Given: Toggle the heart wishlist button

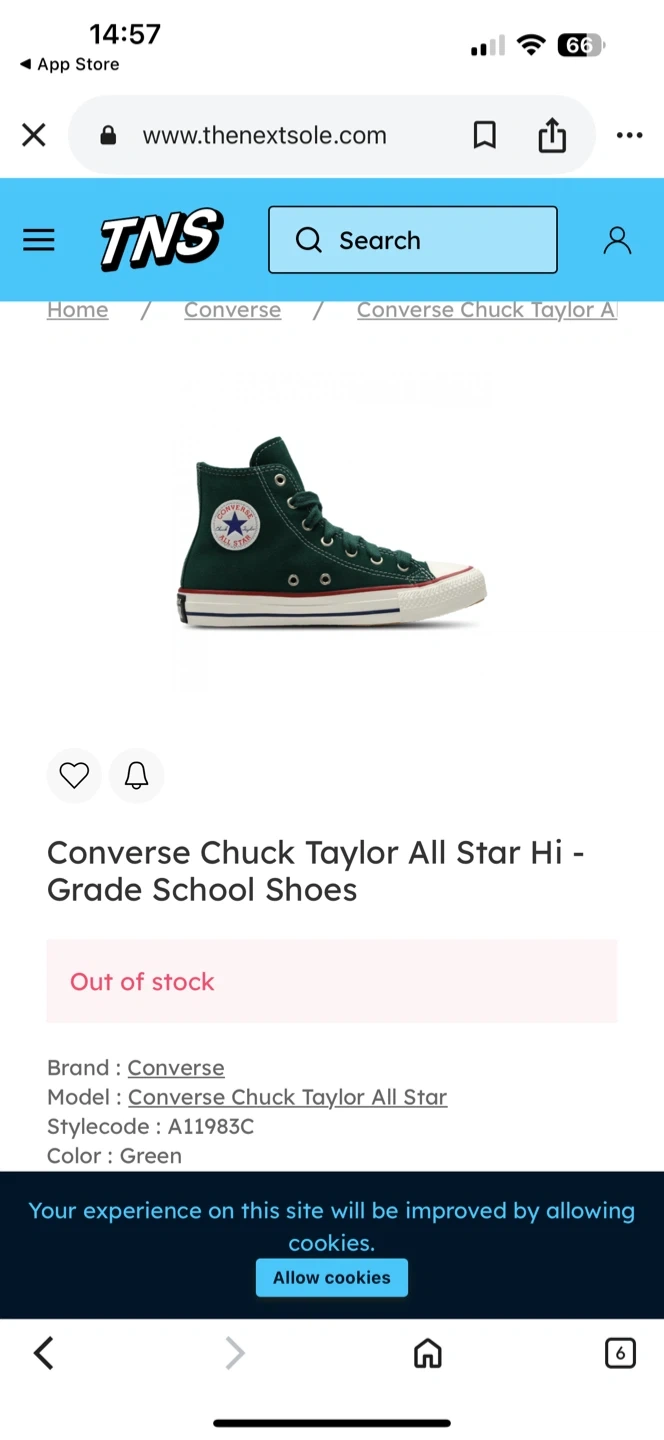Looking at the screenshot, I should click(x=74, y=775).
